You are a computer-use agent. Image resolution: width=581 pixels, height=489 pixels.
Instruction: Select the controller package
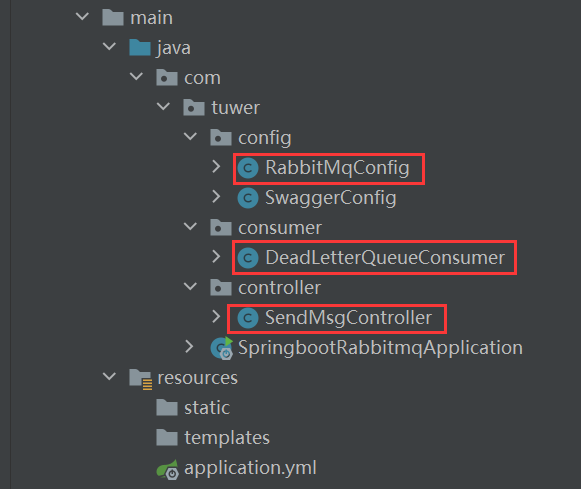click(x=279, y=288)
